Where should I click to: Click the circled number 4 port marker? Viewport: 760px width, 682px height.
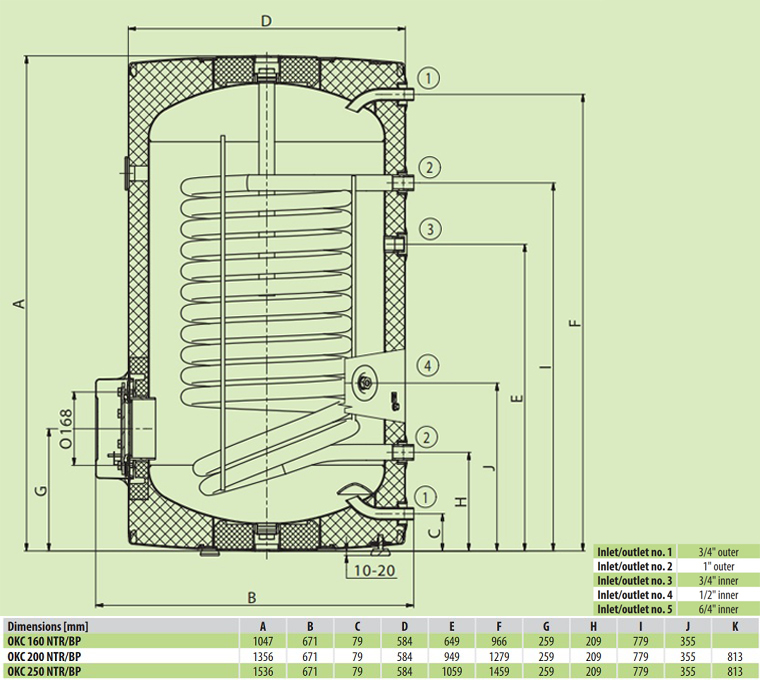(x=428, y=366)
